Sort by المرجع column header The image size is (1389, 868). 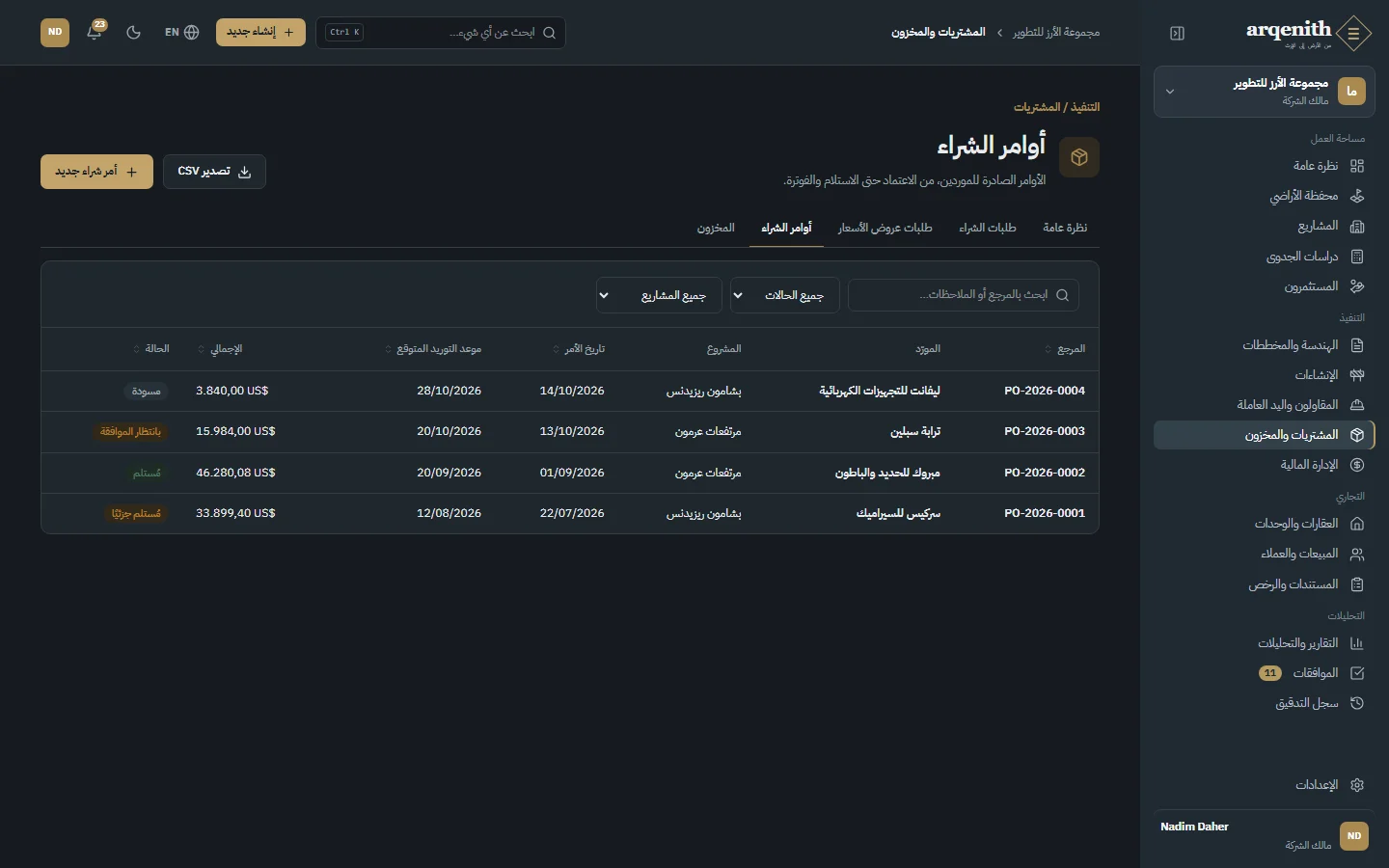tap(1066, 349)
